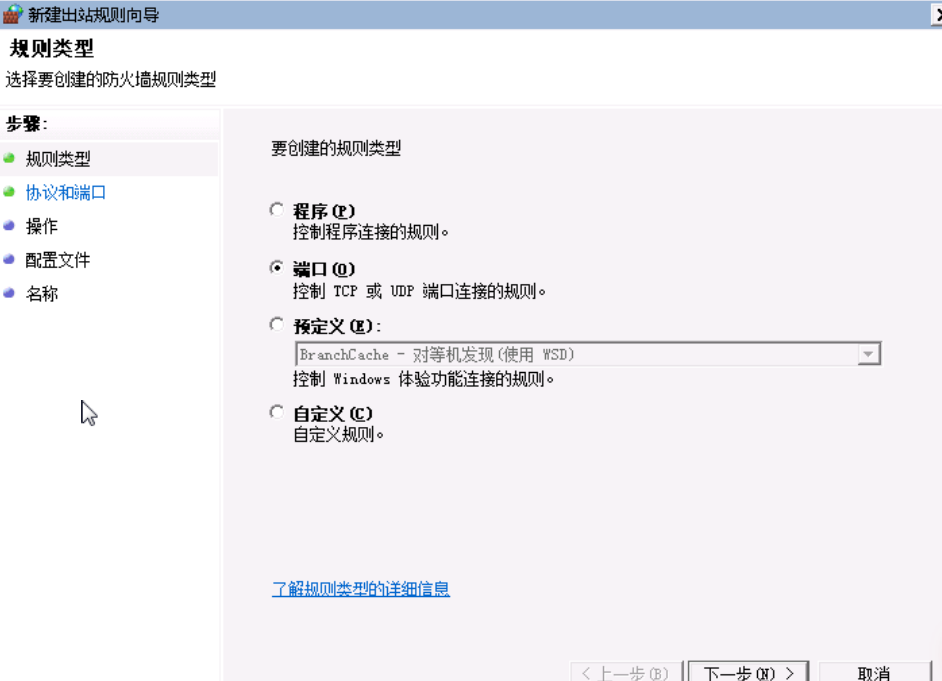The width and height of the screenshot is (942, 681).
Task: Click the 取消 button
Action: click(x=874, y=673)
